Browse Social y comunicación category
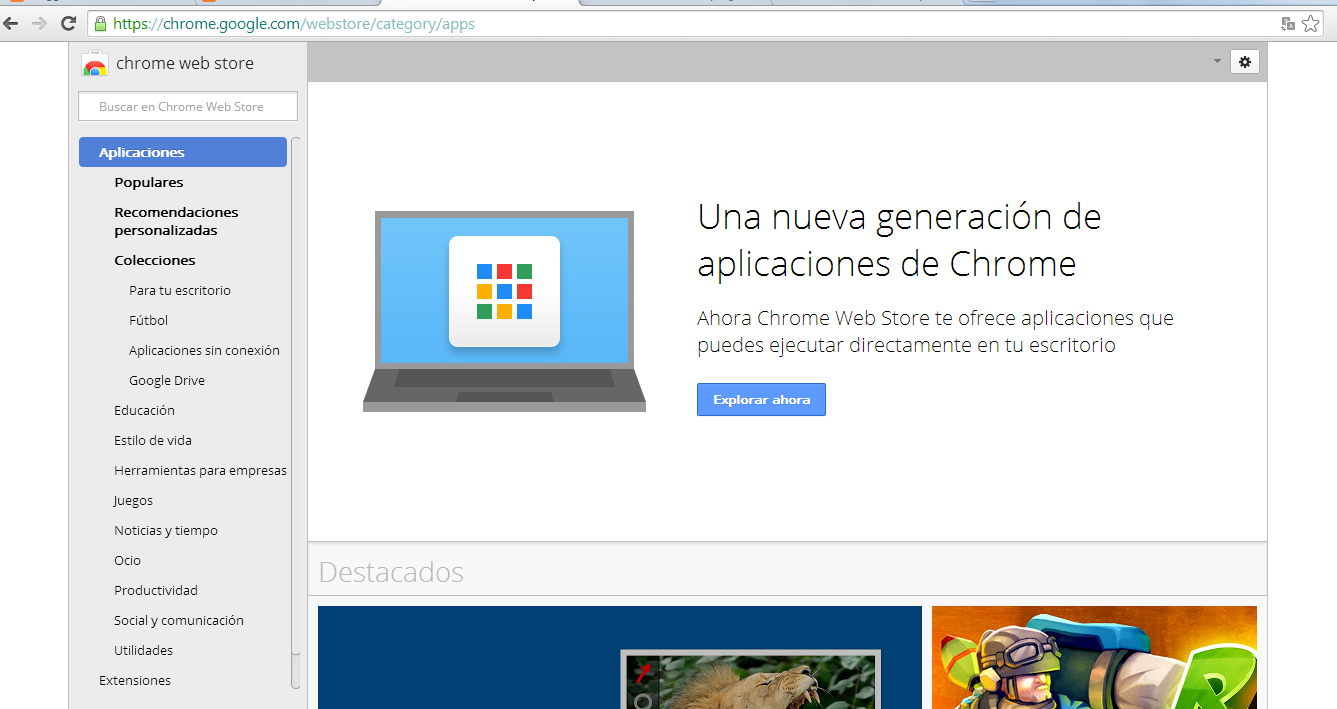Image resolution: width=1337 pixels, height=709 pixels. click(179, 620)
